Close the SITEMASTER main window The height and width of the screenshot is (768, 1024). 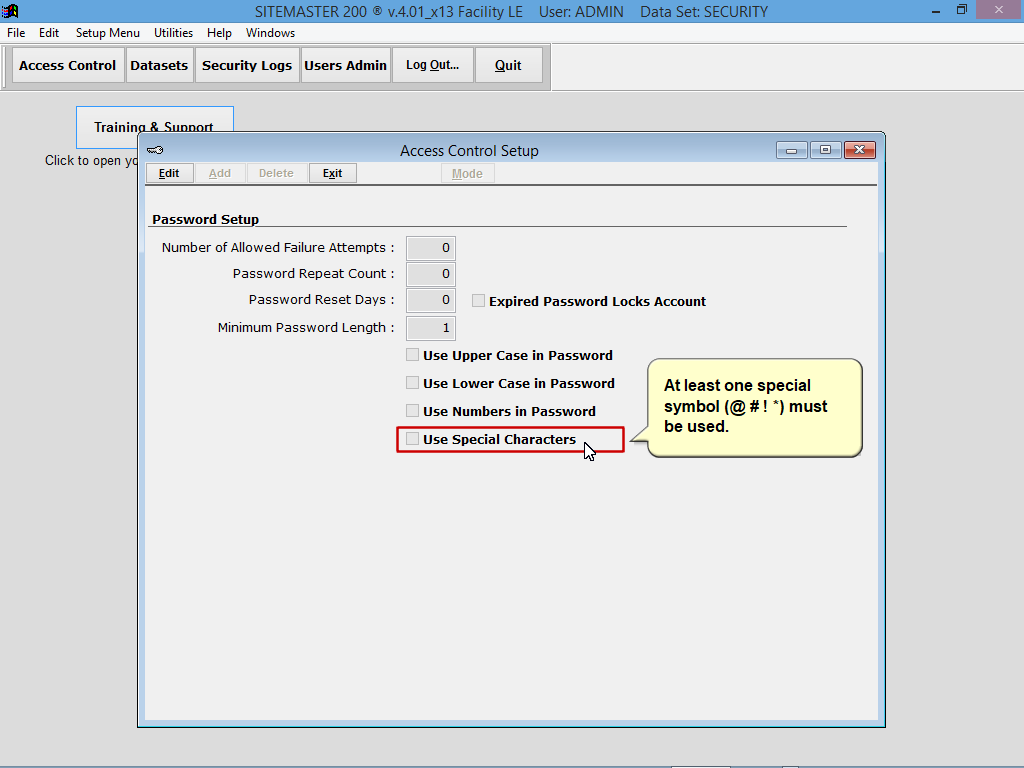point(999,10)
